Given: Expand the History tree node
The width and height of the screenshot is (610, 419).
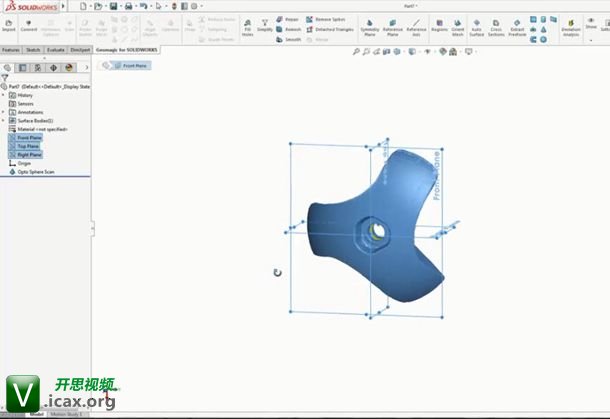Looking at the screenshot, I should pos(4,95).
